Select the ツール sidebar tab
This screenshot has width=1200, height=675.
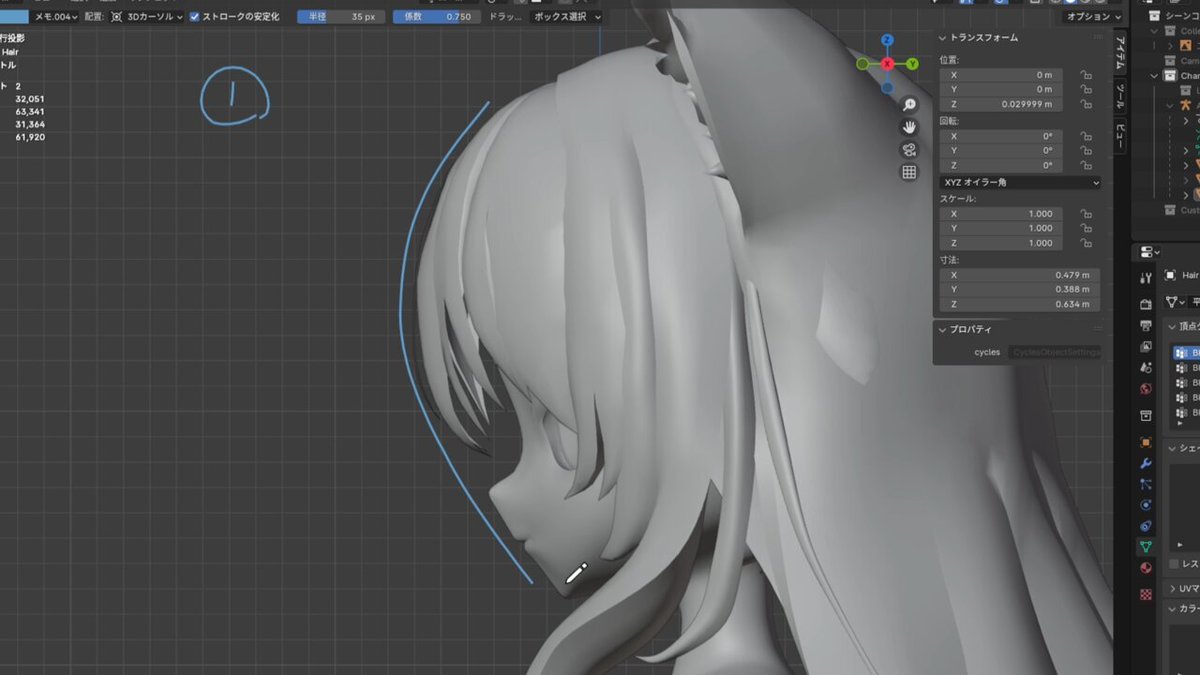1120,96
